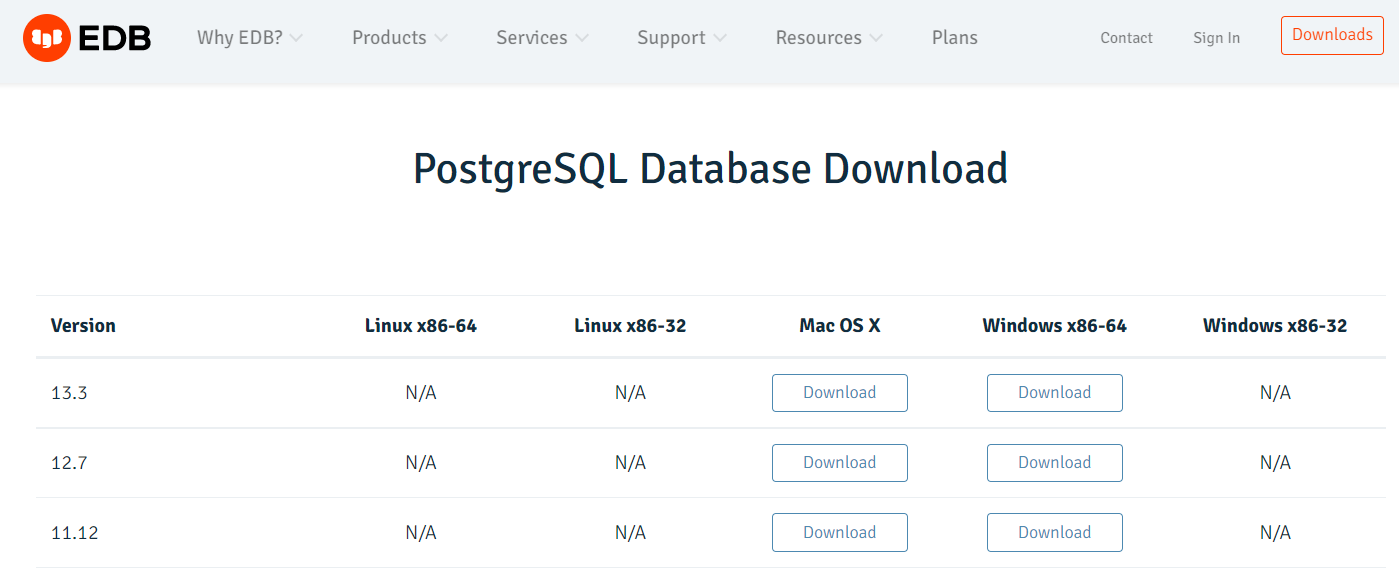The height and width of the screenshot is (577, 1399).
Task: Download PostgreSQL 12.7 for Windows x86-64
Action: (x=1054, y=462)
